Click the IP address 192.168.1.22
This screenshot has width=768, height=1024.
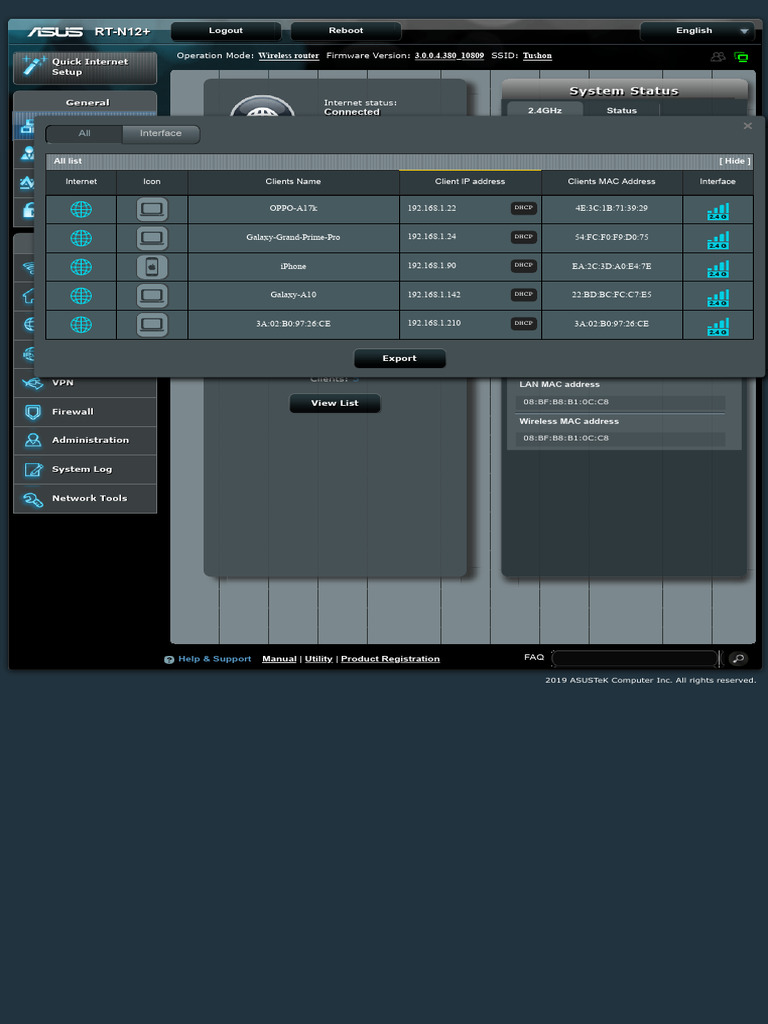pos(432,208)
